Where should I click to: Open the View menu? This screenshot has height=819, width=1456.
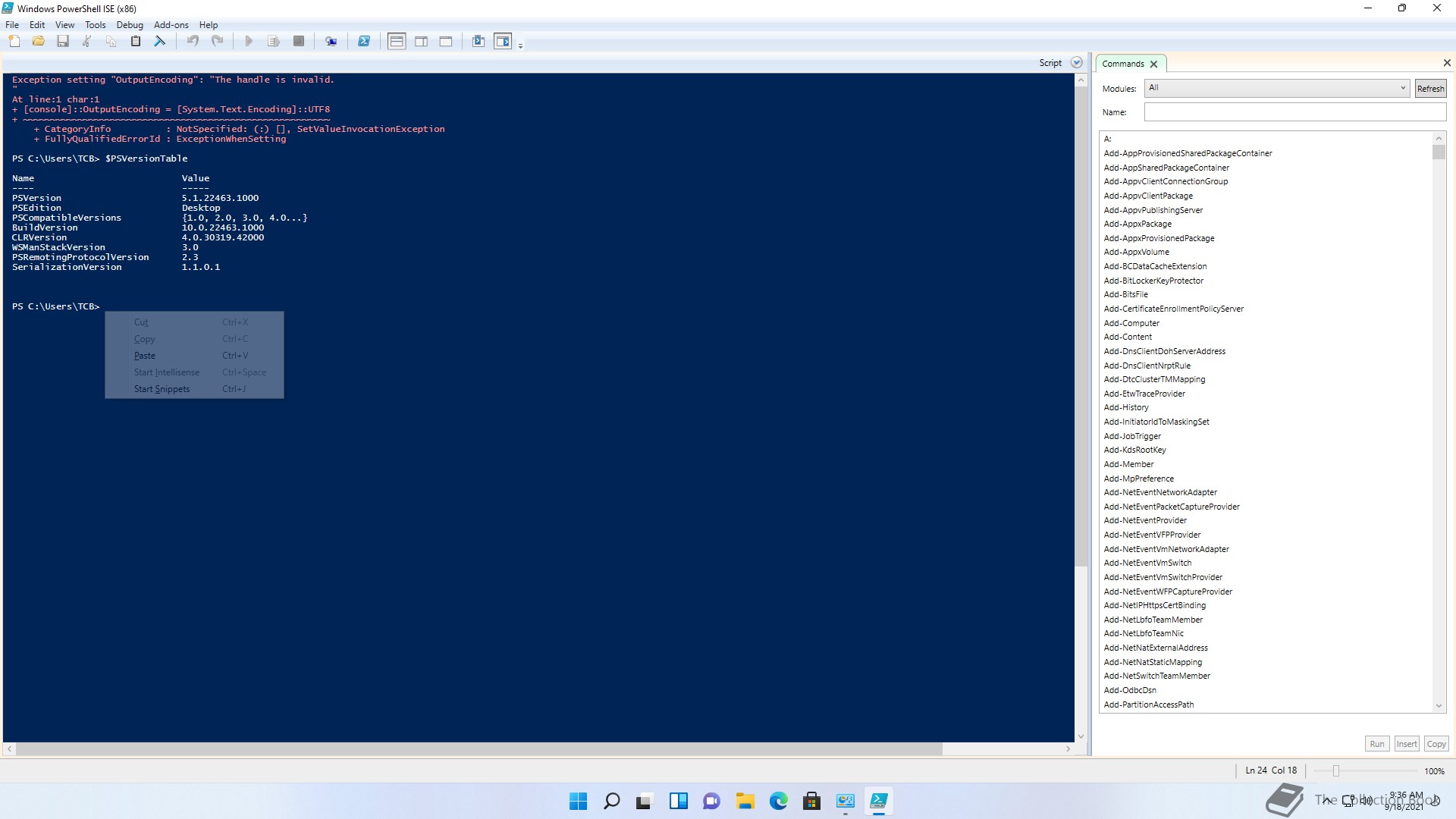(x=65, y=24)
